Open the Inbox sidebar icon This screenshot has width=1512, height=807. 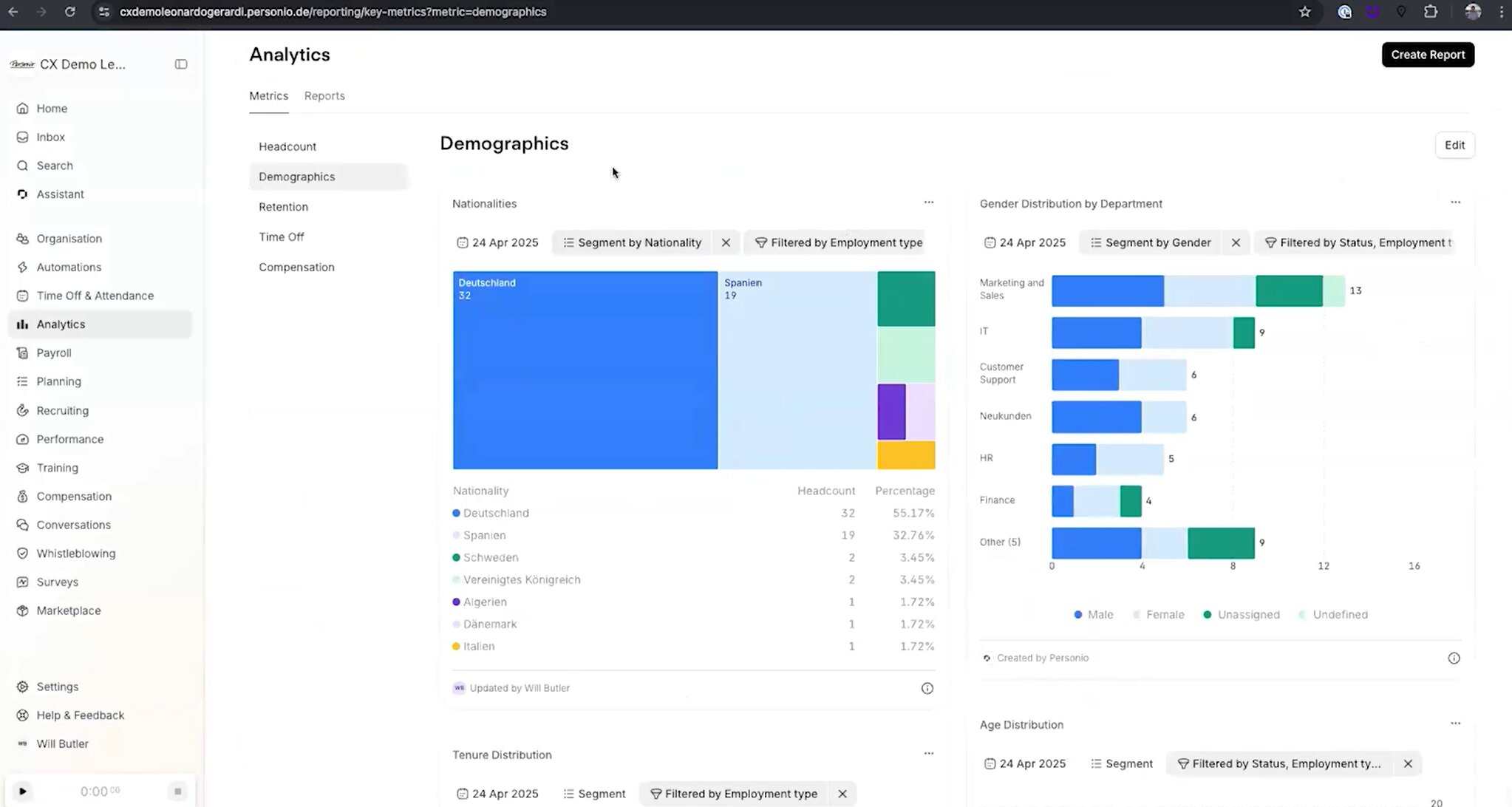click(x=22, y=137)
